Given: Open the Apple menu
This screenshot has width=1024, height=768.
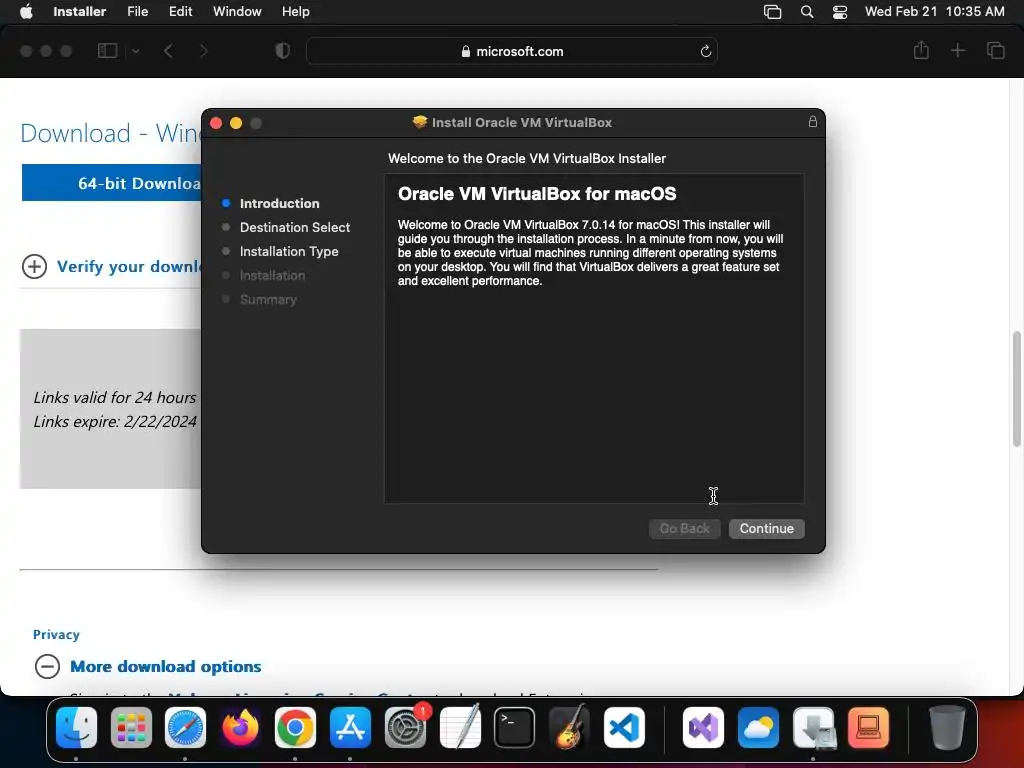Looking at the screenshot, I should [26, 11].
